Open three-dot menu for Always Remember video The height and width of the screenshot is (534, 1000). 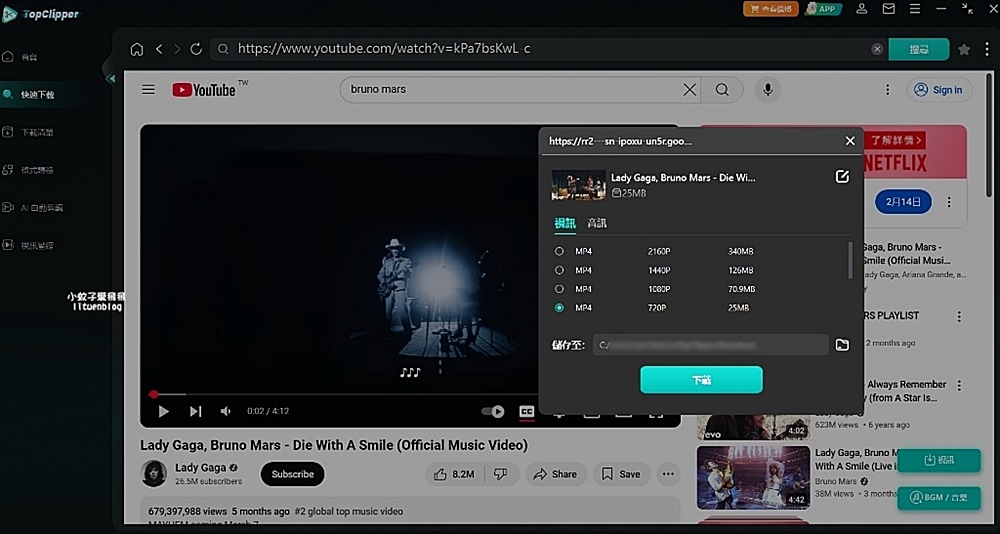coord(959,385)
